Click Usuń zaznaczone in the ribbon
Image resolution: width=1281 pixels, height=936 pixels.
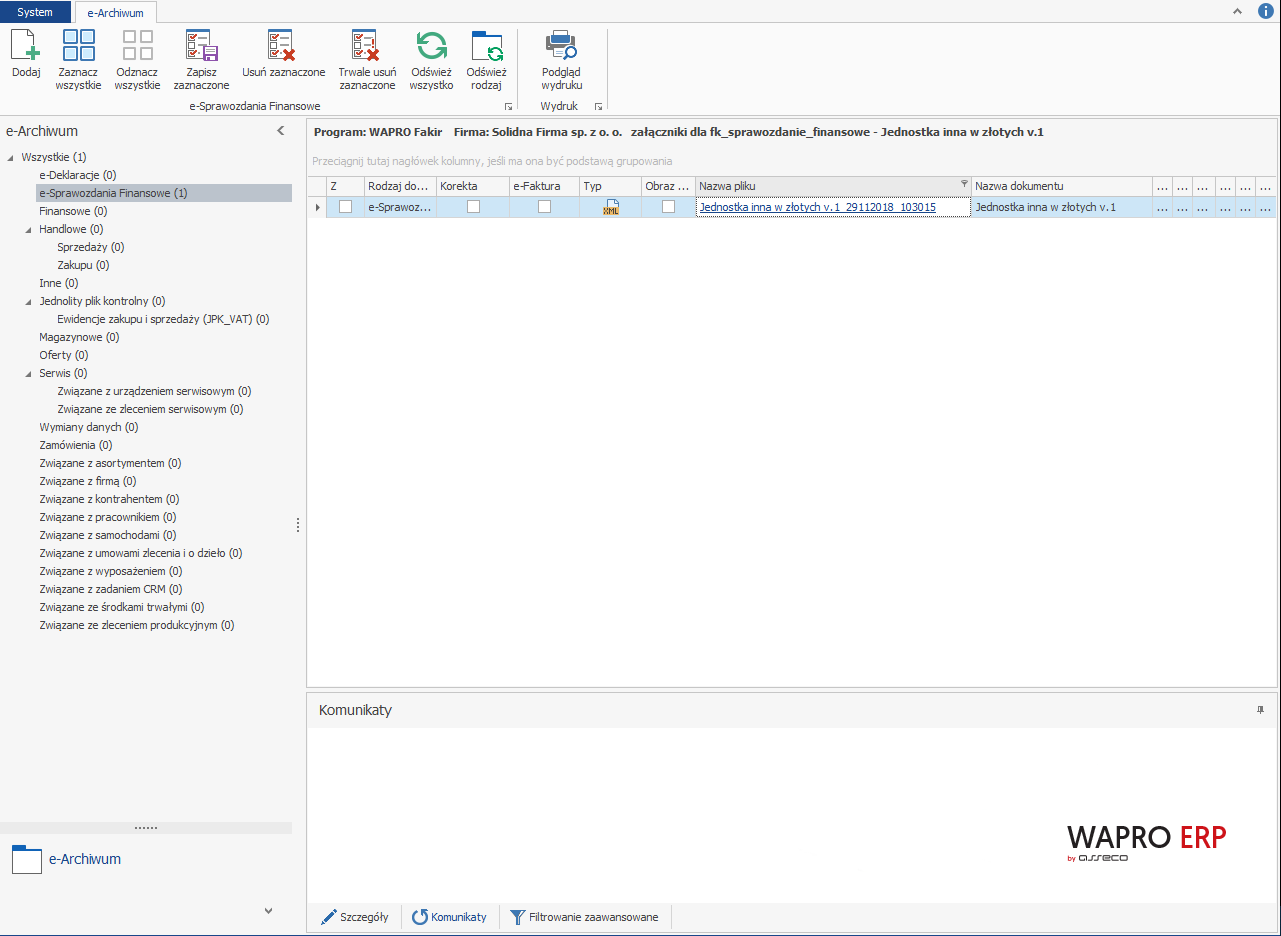[x=283, y=56]
